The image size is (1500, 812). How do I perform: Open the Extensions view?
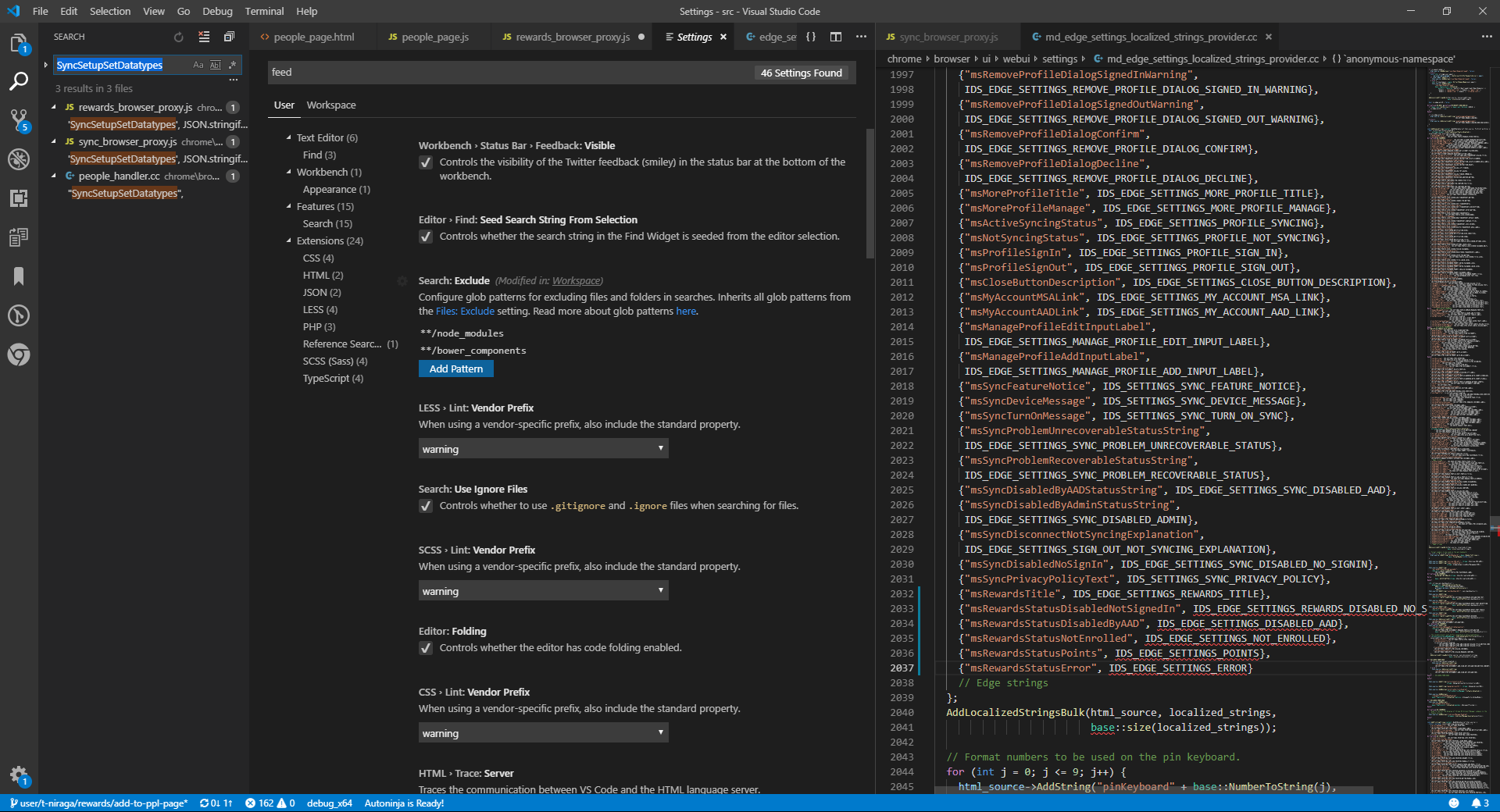(x=19, y=198)
